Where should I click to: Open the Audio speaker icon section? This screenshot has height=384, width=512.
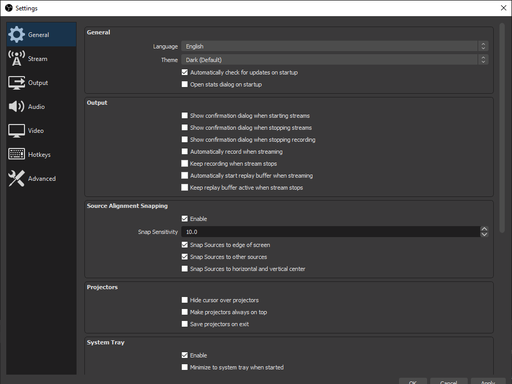[16, 106]
